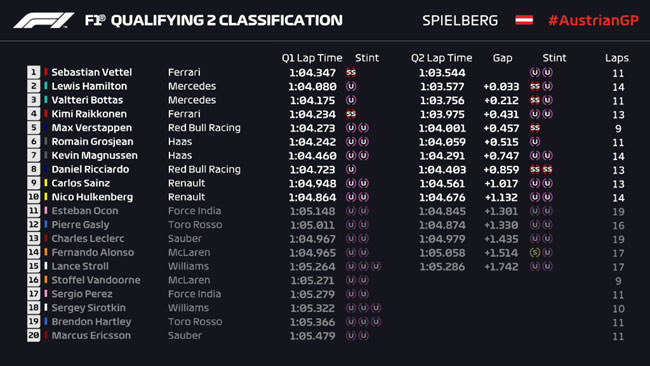Select the Q2 Lap Time column header

click(x=441, y=58)
